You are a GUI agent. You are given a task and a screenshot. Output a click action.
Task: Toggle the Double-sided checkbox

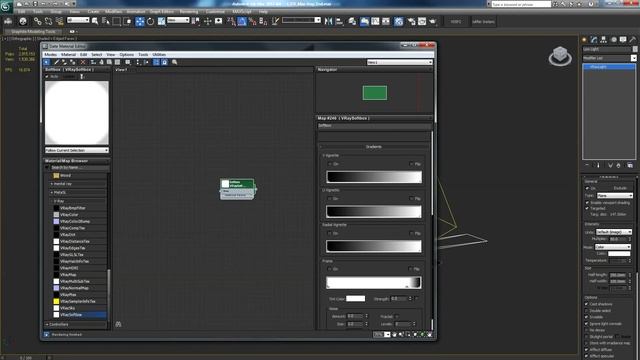coord(587,311)
